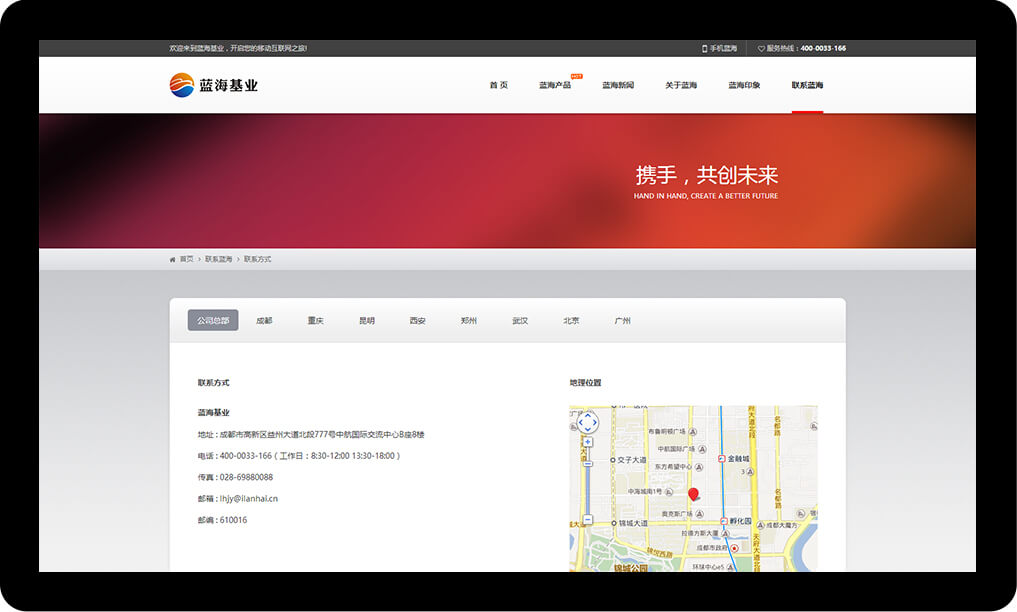The height and width of the screenshot is (612, 1017).
Task: Click the mobile phone icon beside 手机蓝海
Action: [x=704, y=48]
